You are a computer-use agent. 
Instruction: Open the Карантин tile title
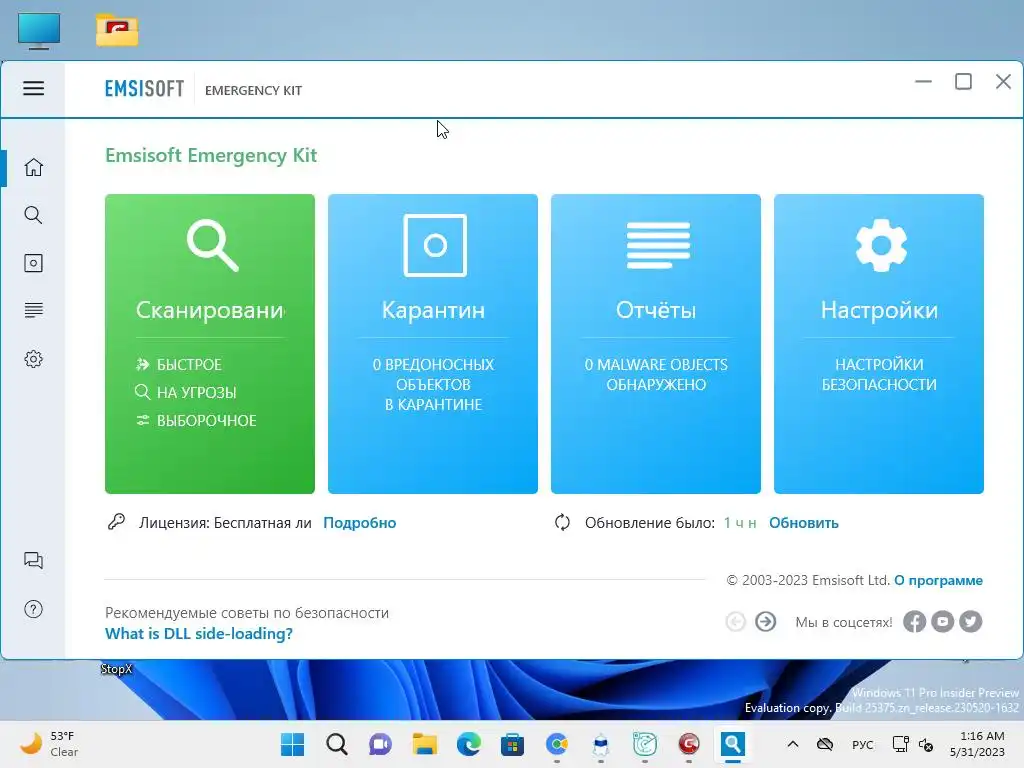click(x=433, y=310)
